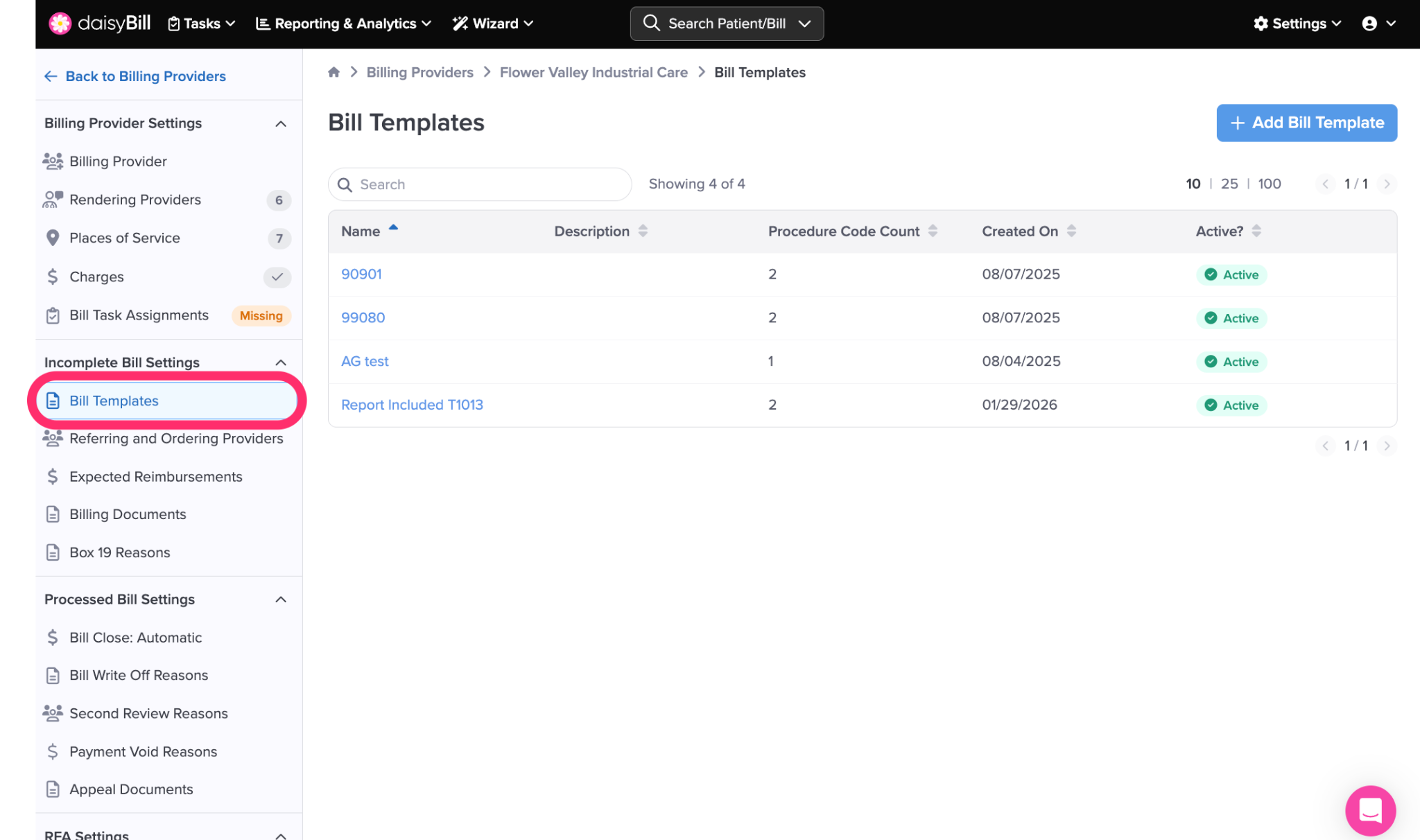
Task: Sort by Procedure Code Count arrows
Action: click(933, 231)
